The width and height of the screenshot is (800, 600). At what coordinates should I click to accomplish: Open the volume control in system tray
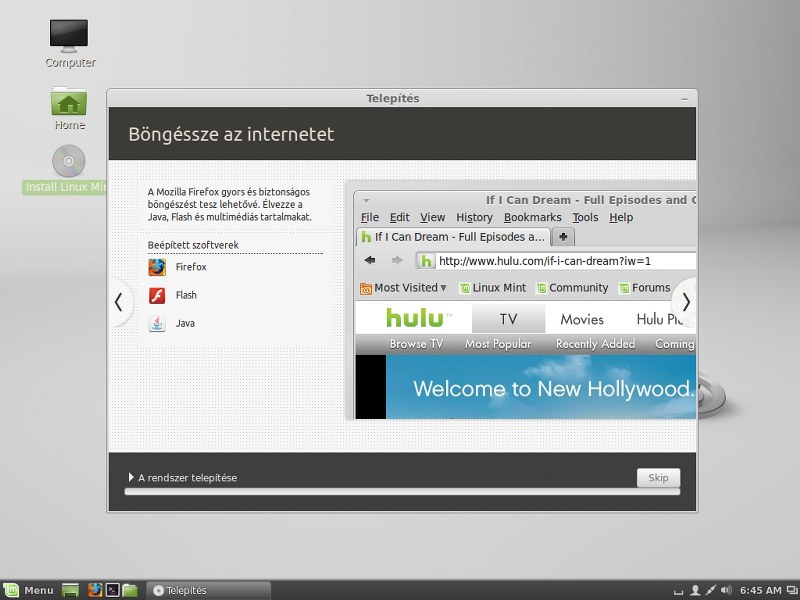tap(727, 590)
